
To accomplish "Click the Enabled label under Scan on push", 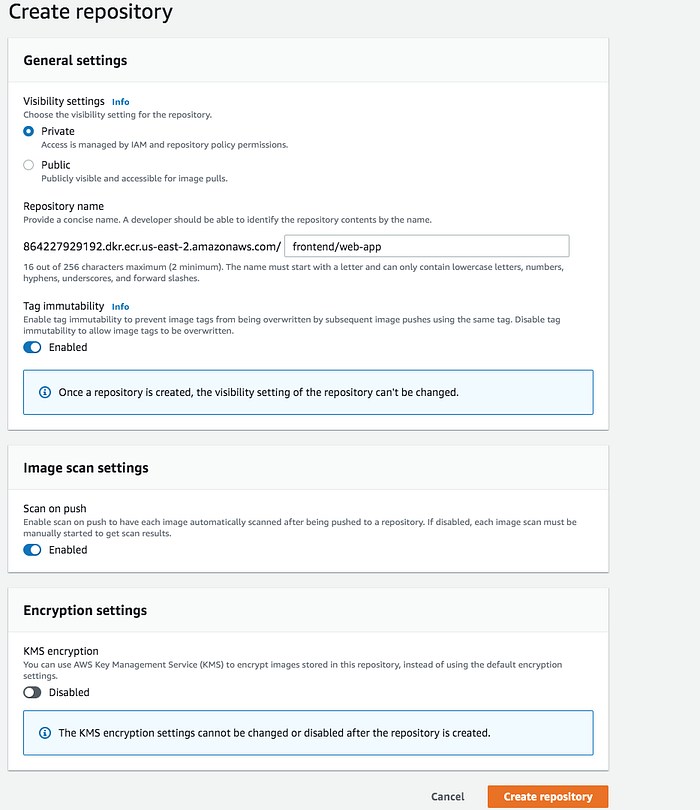I will tap(68, 550).
